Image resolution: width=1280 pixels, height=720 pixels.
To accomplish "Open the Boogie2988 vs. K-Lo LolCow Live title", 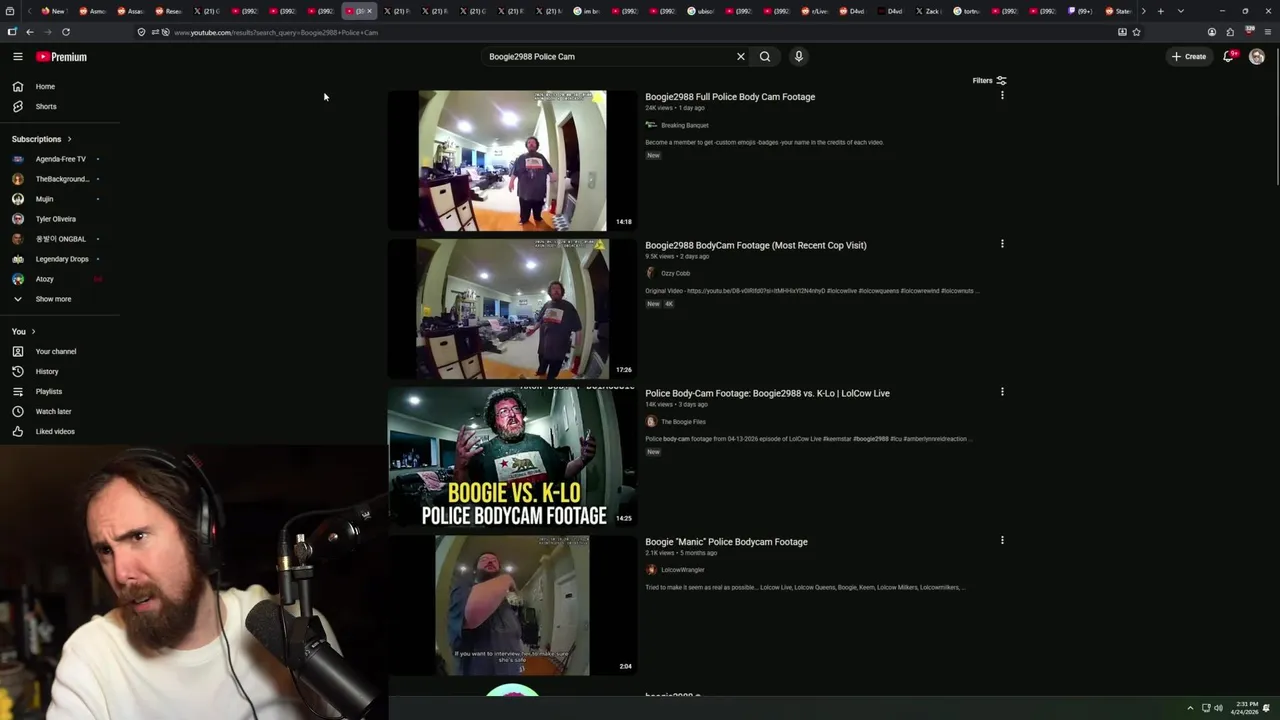I will coord(767,393).
